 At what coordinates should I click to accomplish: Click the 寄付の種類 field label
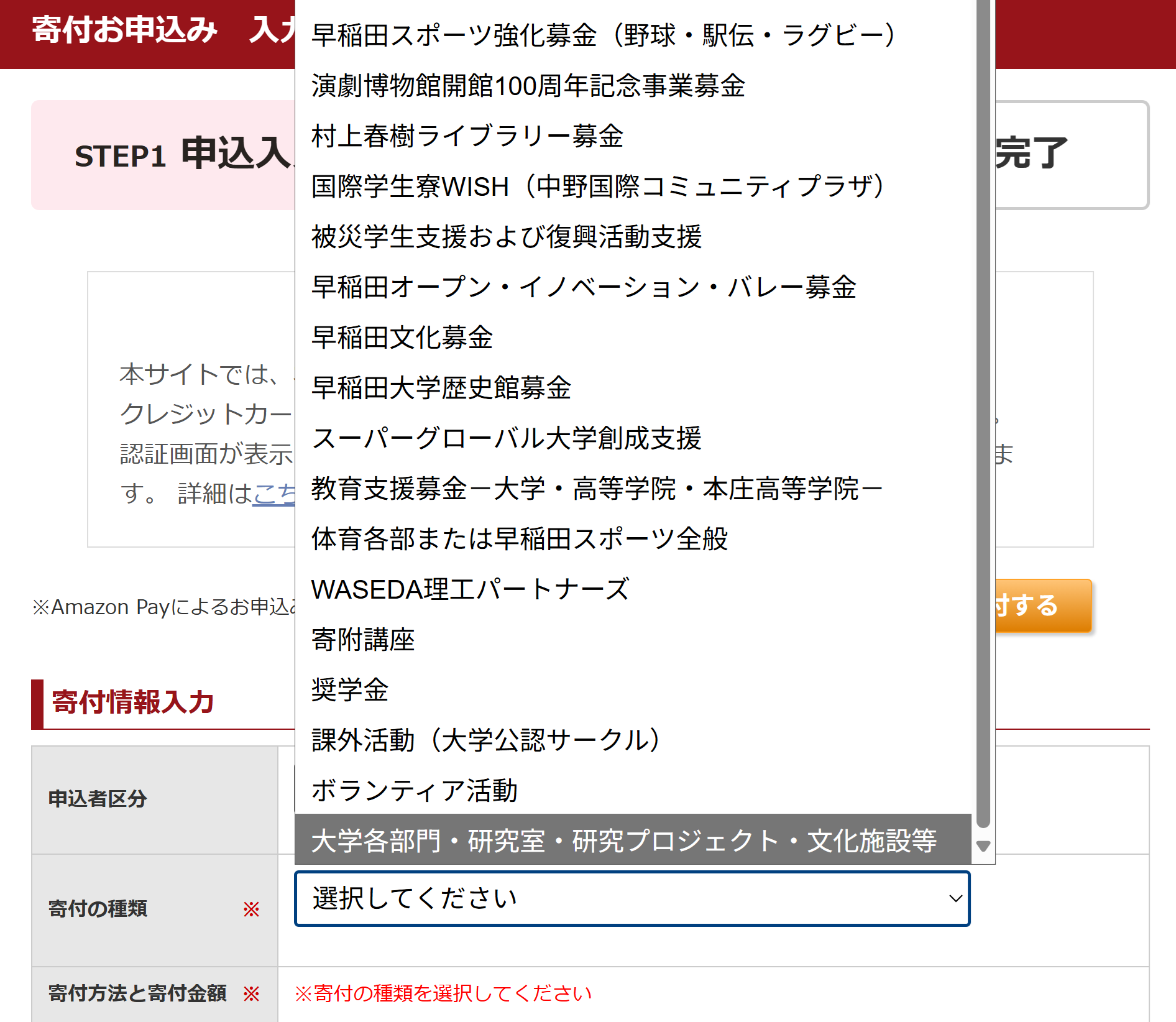pyautogui.click(x=98, y=909)
